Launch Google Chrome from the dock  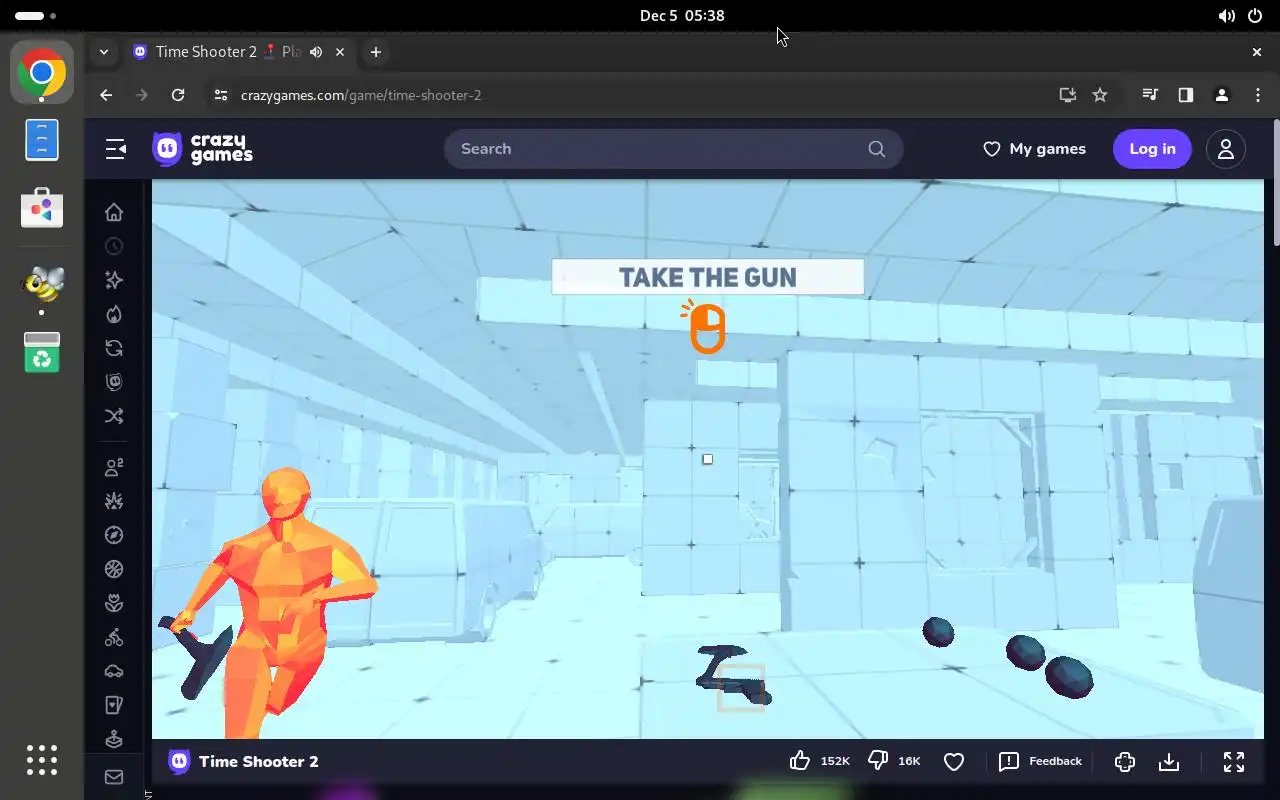click(x=42, y=72)
